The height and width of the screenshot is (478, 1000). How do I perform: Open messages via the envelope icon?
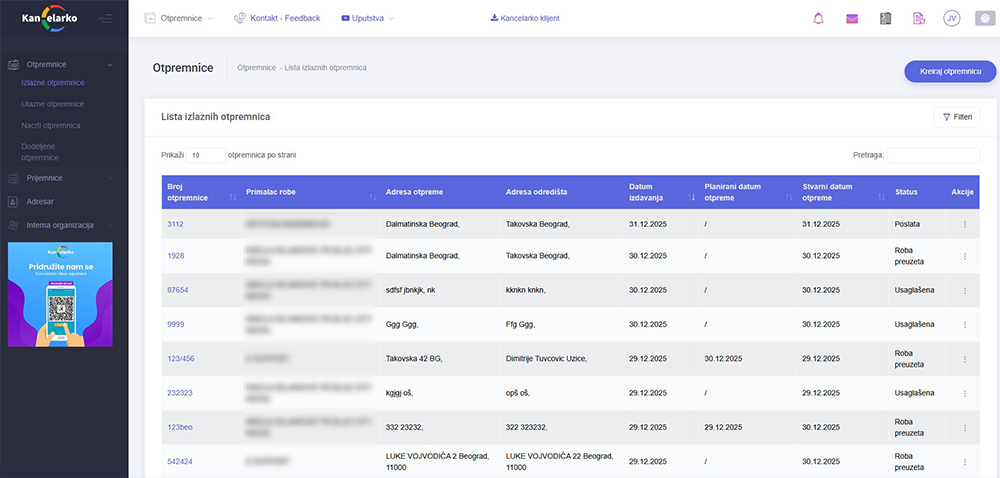852,18
